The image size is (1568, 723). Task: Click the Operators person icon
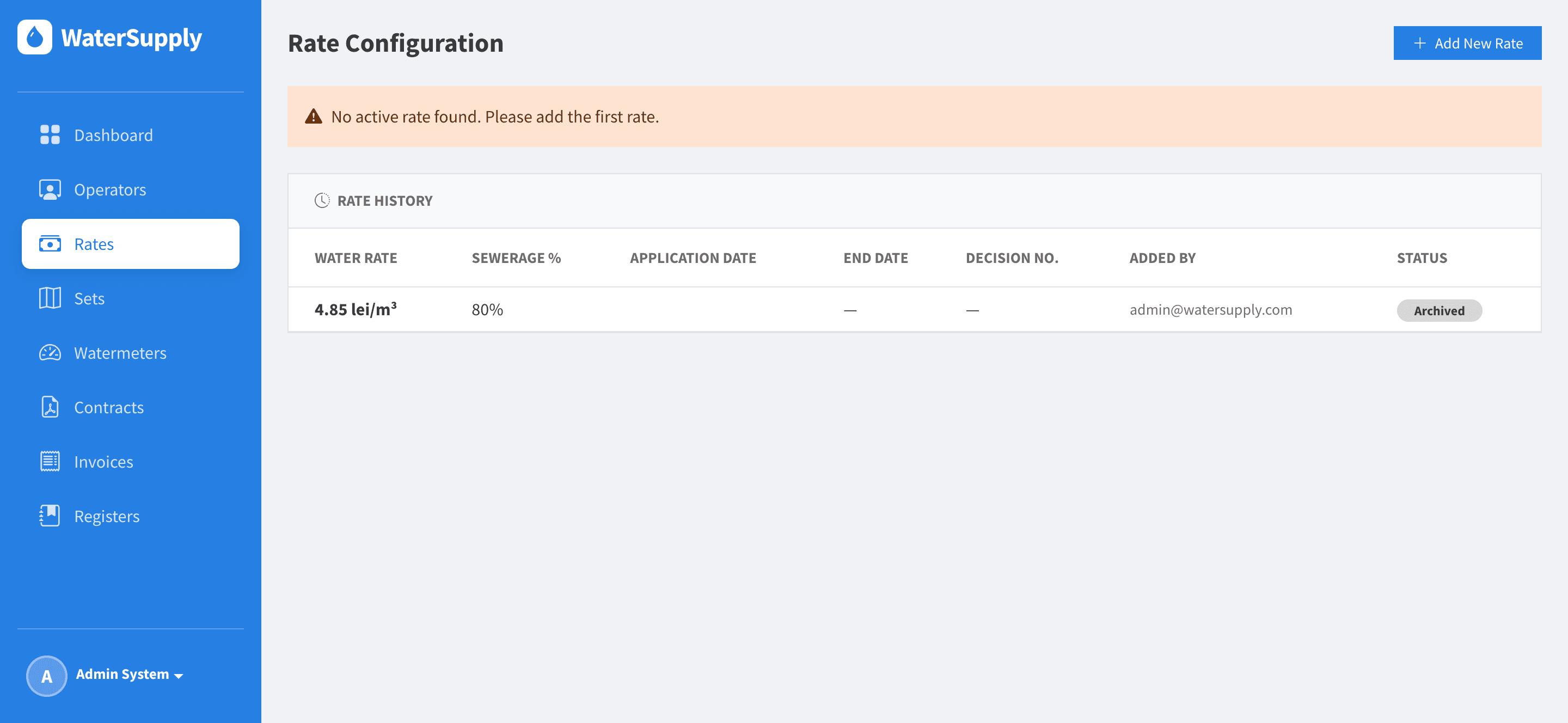click(x=50, y=189)
